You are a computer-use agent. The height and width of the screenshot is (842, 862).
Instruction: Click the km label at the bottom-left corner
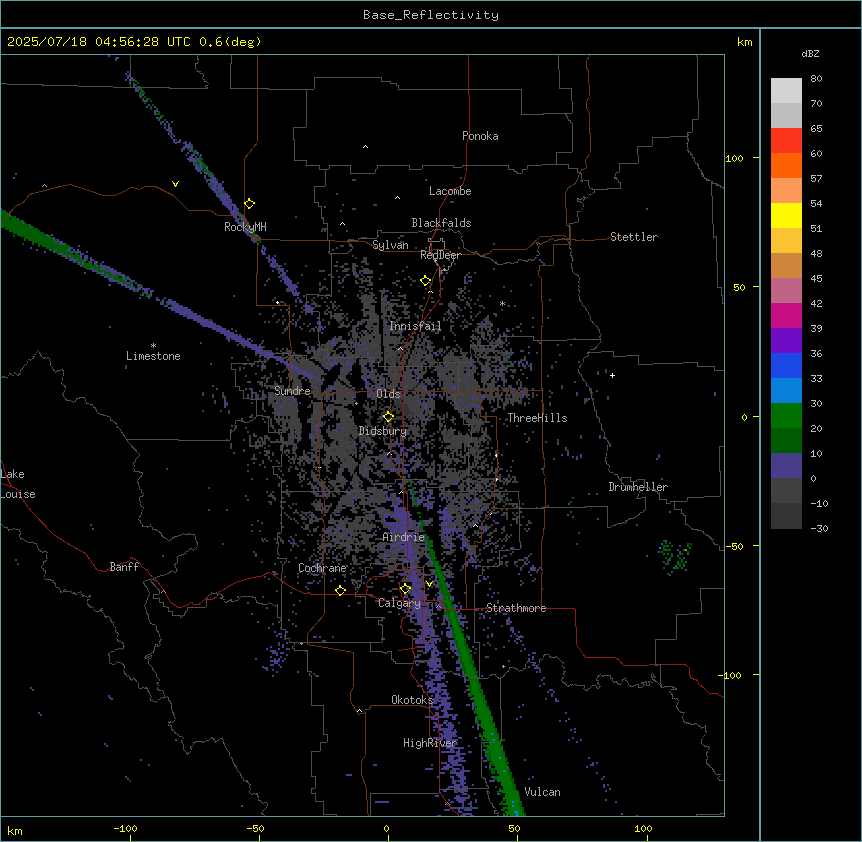click(x=15, y=830)
